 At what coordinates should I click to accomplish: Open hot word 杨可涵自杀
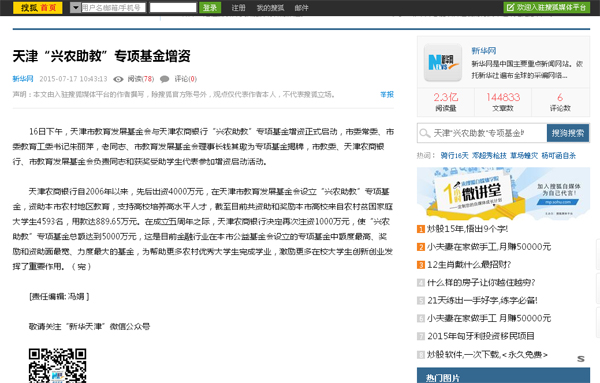[x=559, y=155]
